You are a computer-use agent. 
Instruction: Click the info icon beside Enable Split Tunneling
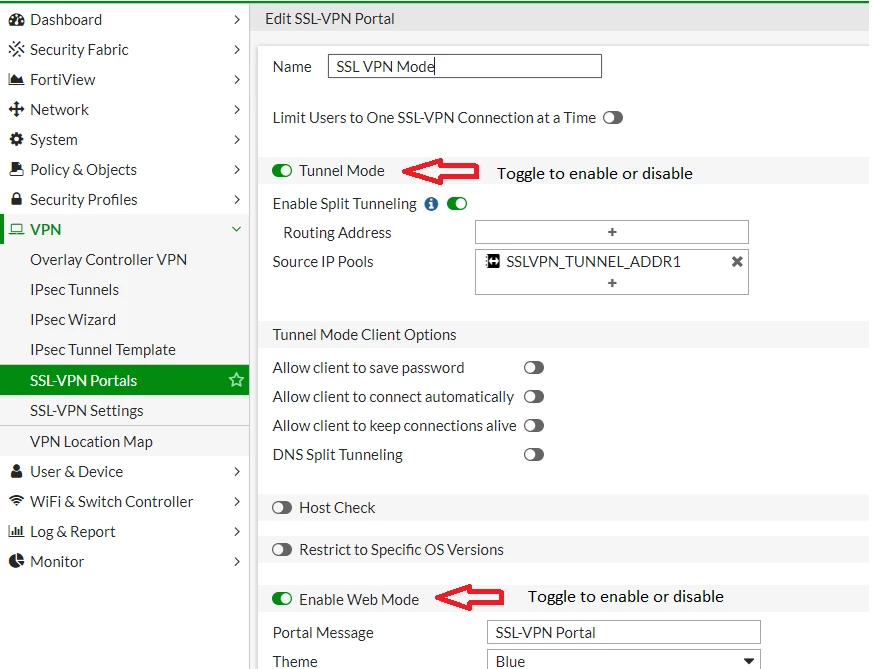431,204
